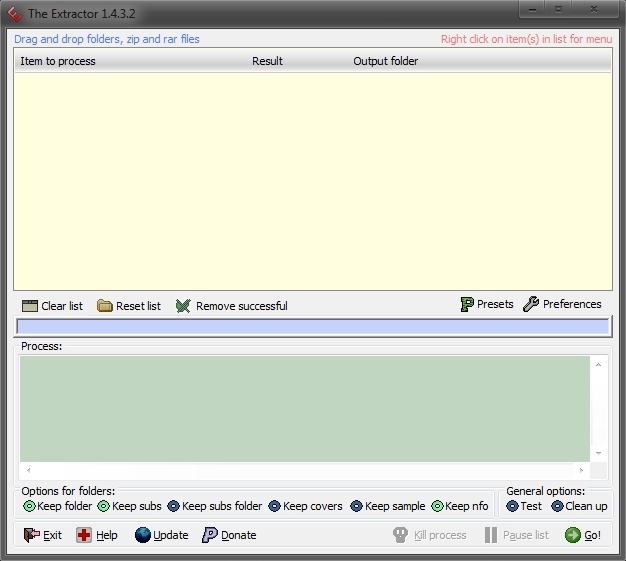This screenshot has height=561, width=626.
Task: Click the Reset list folder icon
Action: (105, 306)
